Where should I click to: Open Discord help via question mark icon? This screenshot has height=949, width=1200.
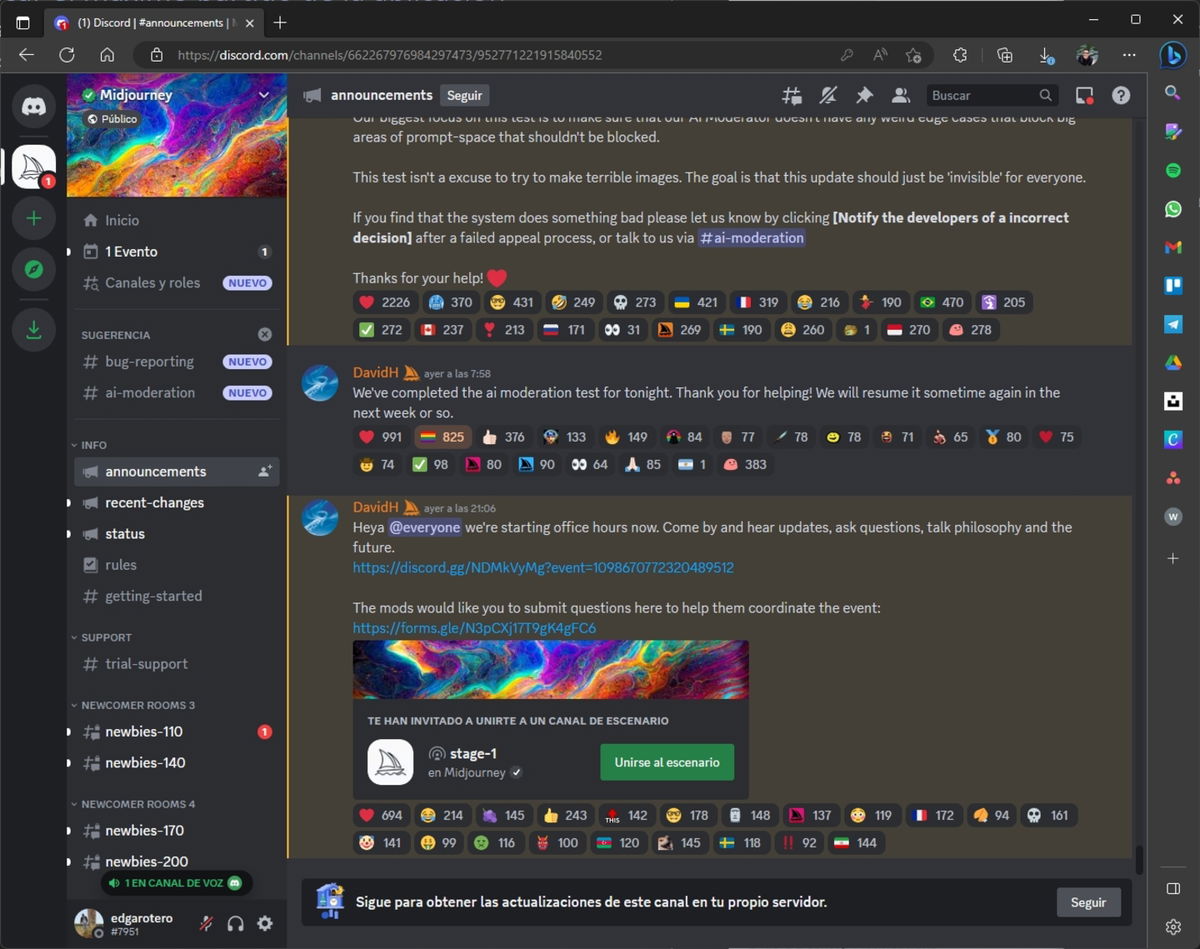[x=1120, y=95]
